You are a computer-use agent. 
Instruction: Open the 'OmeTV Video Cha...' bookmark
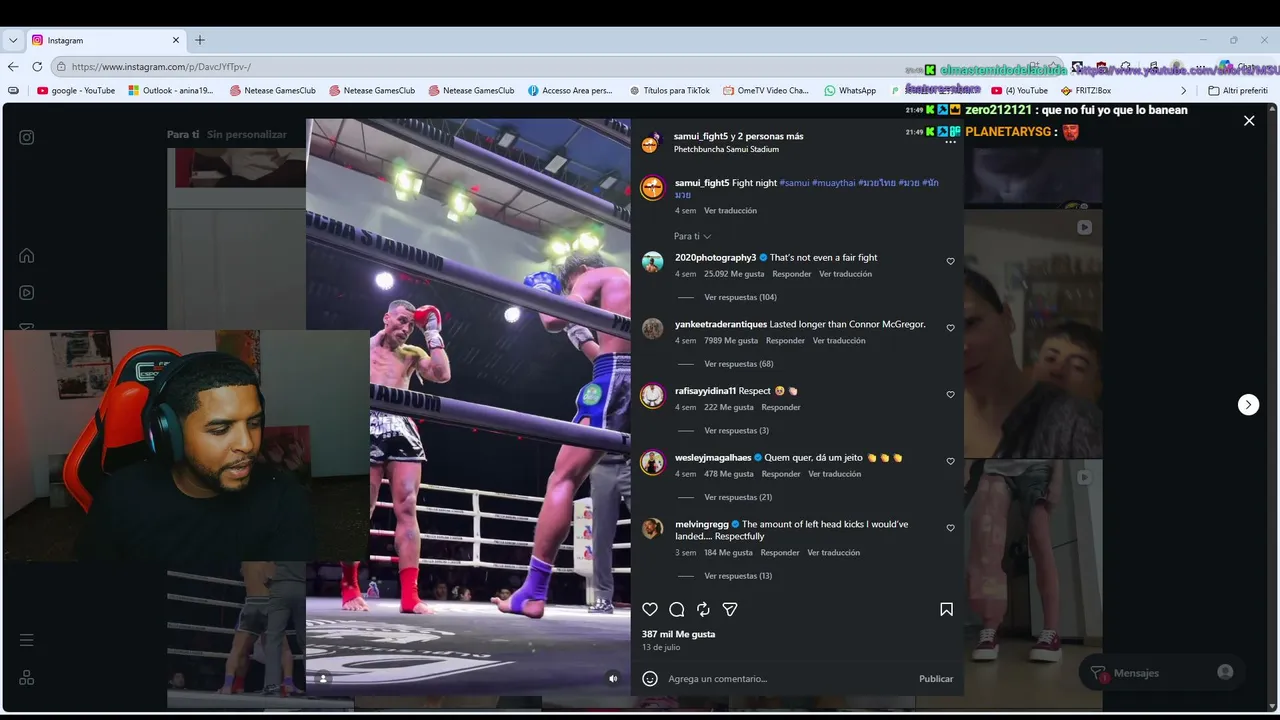coord(766,90)
